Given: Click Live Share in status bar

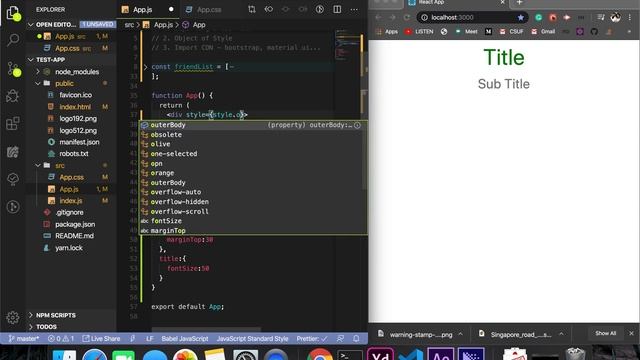Looking at the screenshot, I should pyautogui.click(x=101, y=338).
